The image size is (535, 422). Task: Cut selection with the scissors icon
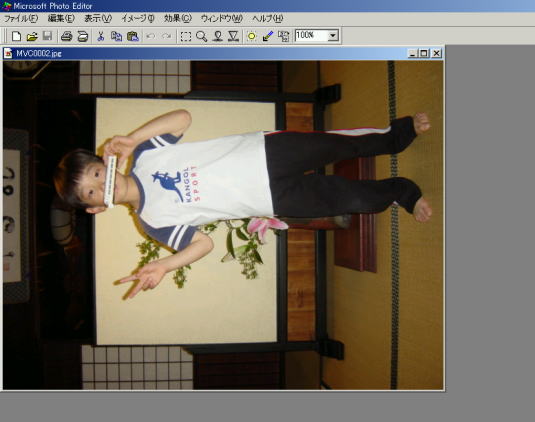100,36
